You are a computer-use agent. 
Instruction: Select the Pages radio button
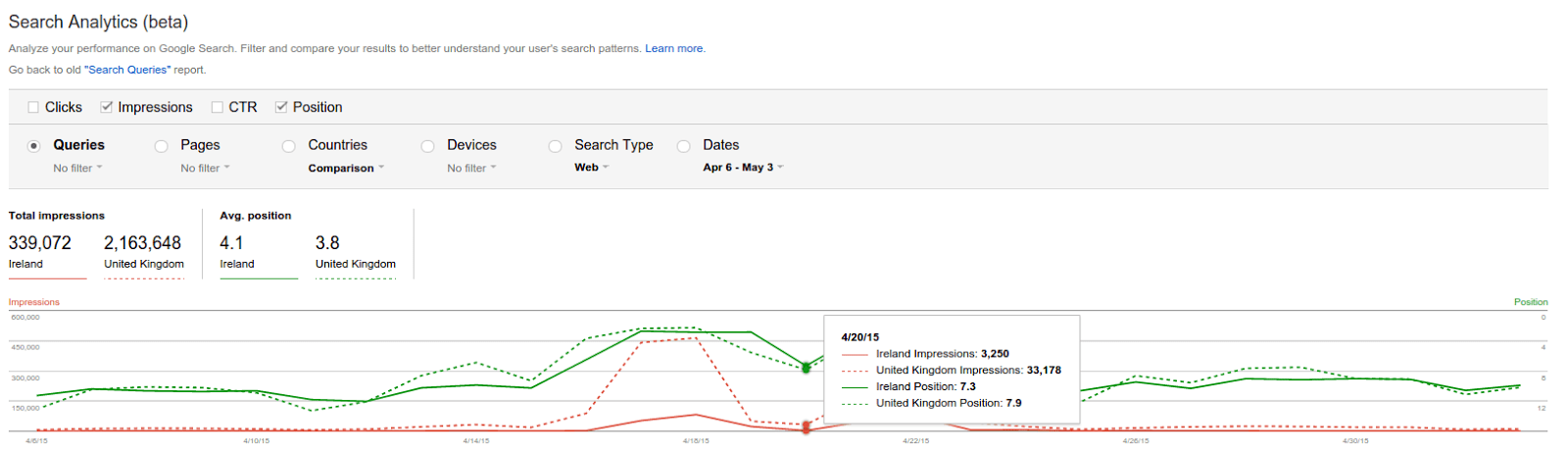pyautogui.click(x=162, y=146)
